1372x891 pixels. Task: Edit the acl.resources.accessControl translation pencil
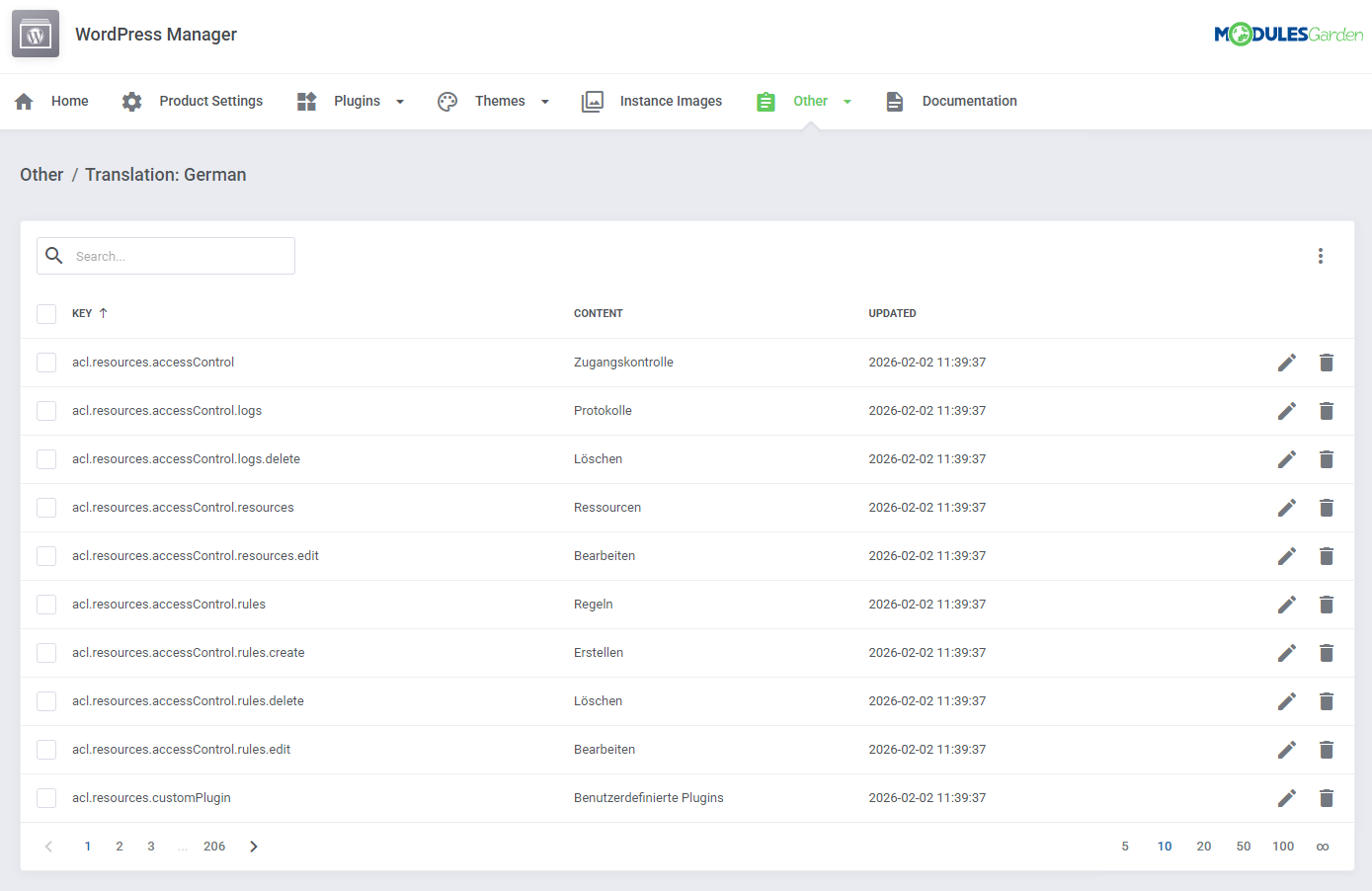coord(1286,362)
